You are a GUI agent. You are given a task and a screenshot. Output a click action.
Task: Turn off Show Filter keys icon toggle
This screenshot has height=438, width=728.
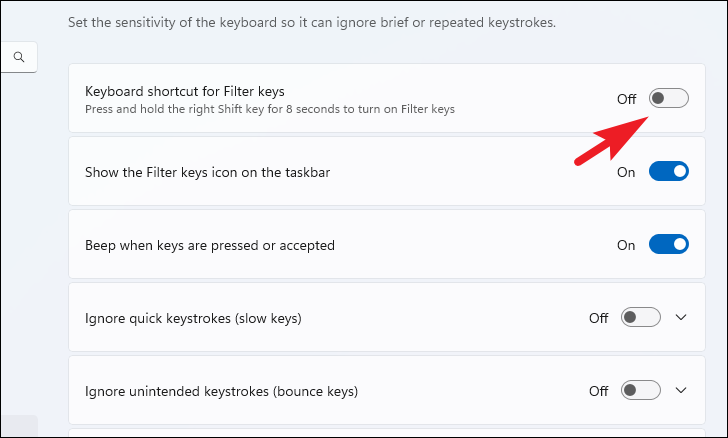(x=668, y=172)
